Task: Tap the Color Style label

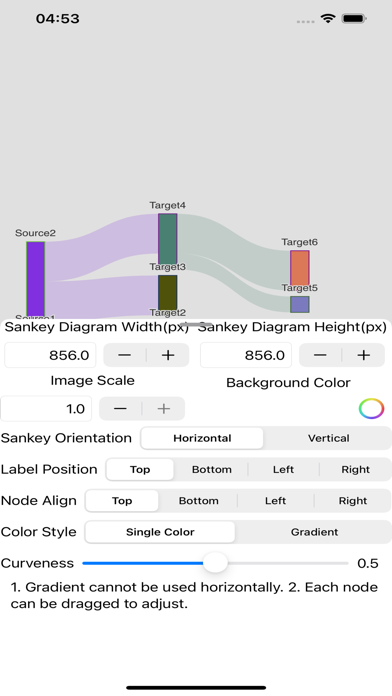Action: coord(39,532)
